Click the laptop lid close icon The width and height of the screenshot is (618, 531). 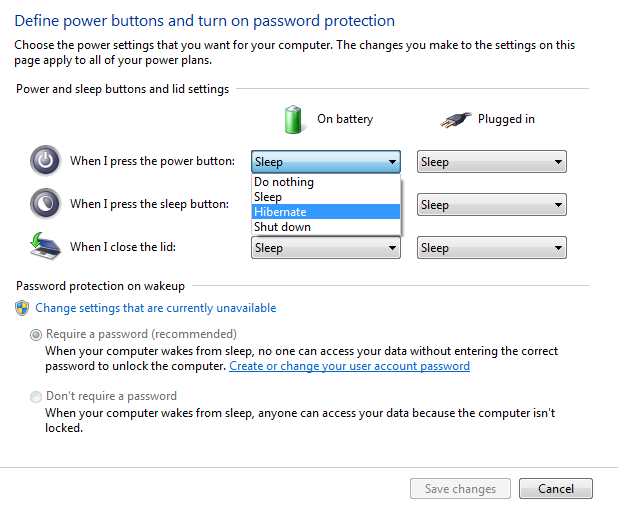[x=45, y=246]
